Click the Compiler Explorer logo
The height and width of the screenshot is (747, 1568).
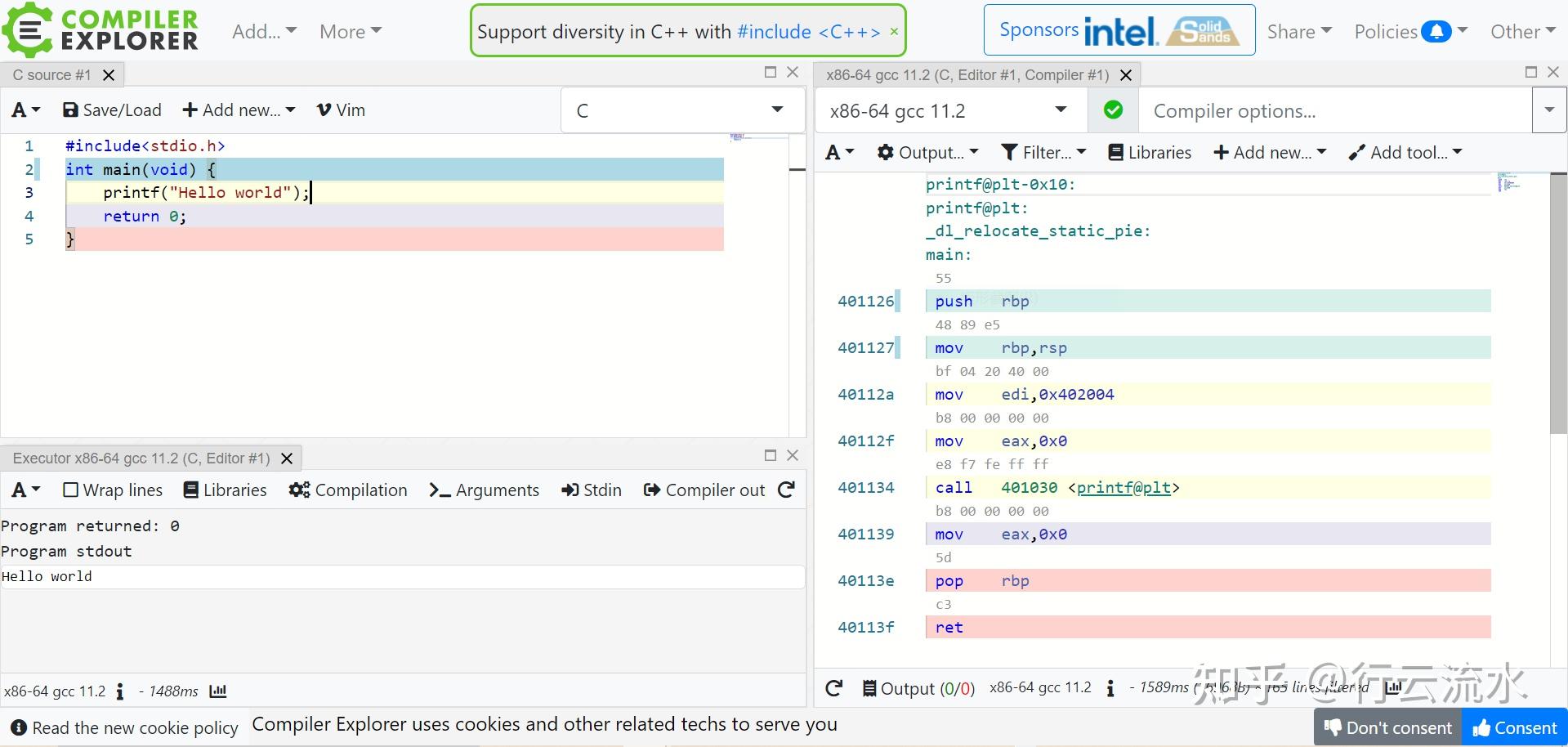click(x=101, y=30)
